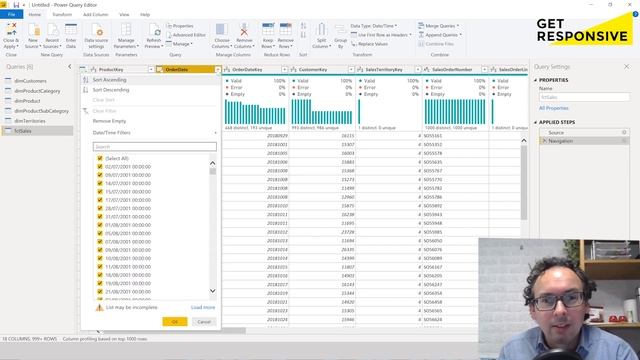Image resolution: width=640 pixels, height=360 pixels.
Task: Click the Close & Apply icon
Action: tap(11, 29)
